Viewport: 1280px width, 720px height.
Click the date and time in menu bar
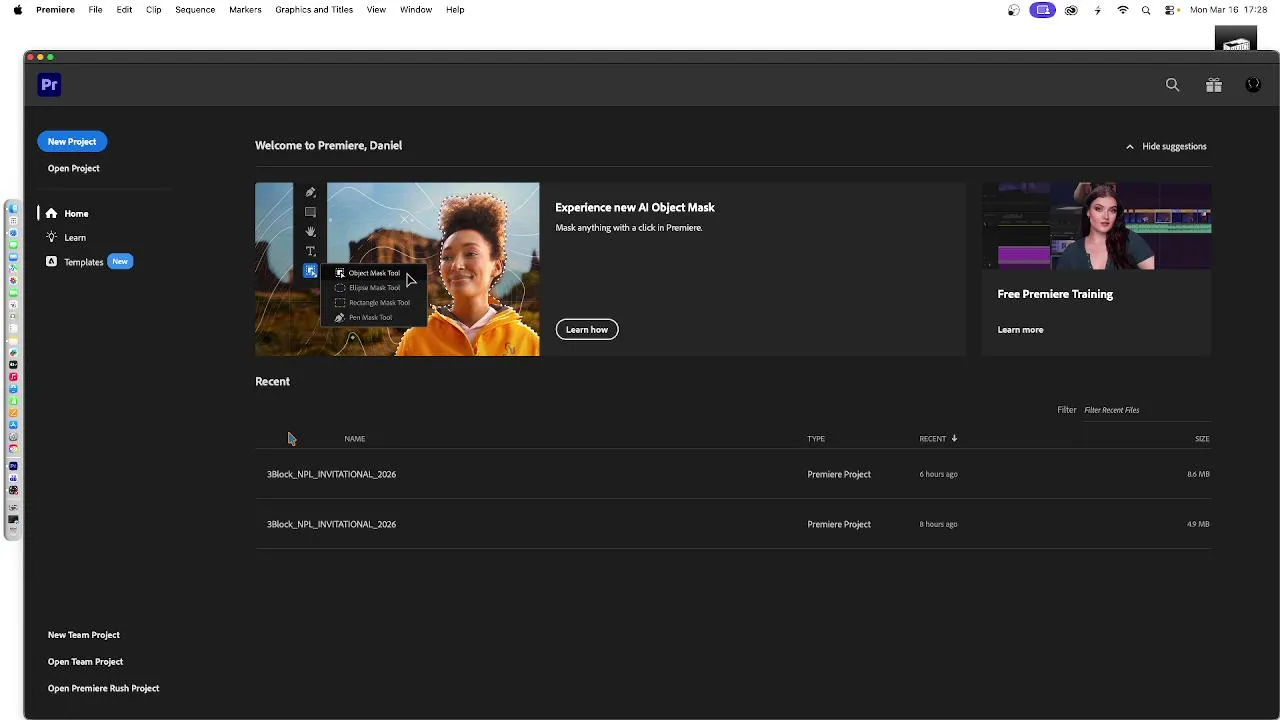[x=1229, y=10]
